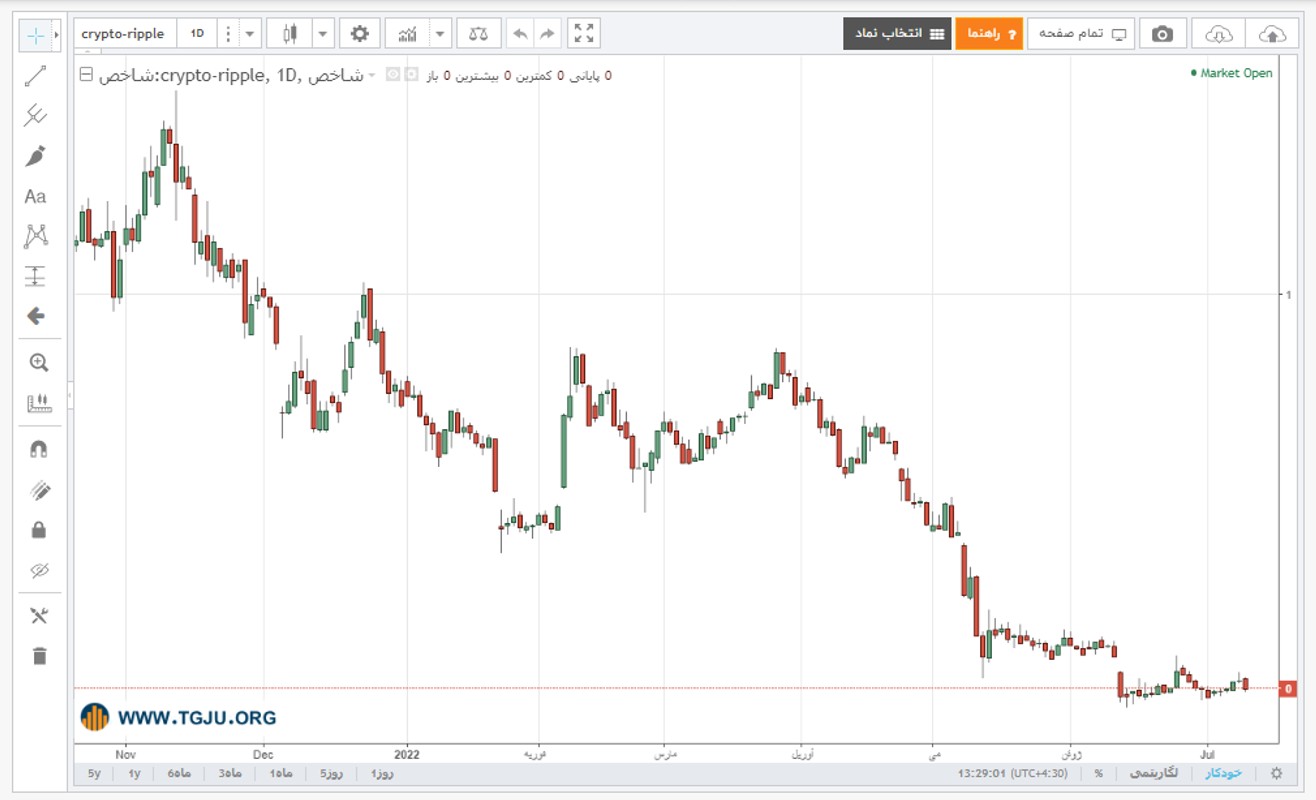
Task: Remove all drawings with trash icon
Action: click(39, 656)
